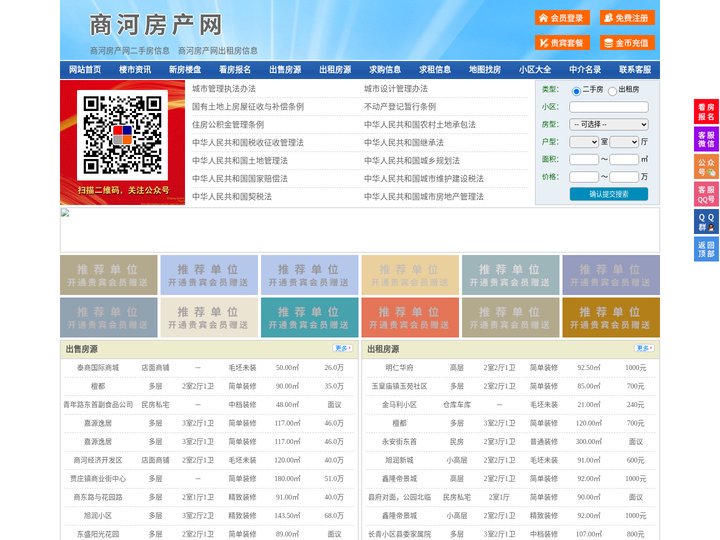
Task: Click 更多 in 出租房源 header
Action: click(644, 348)
